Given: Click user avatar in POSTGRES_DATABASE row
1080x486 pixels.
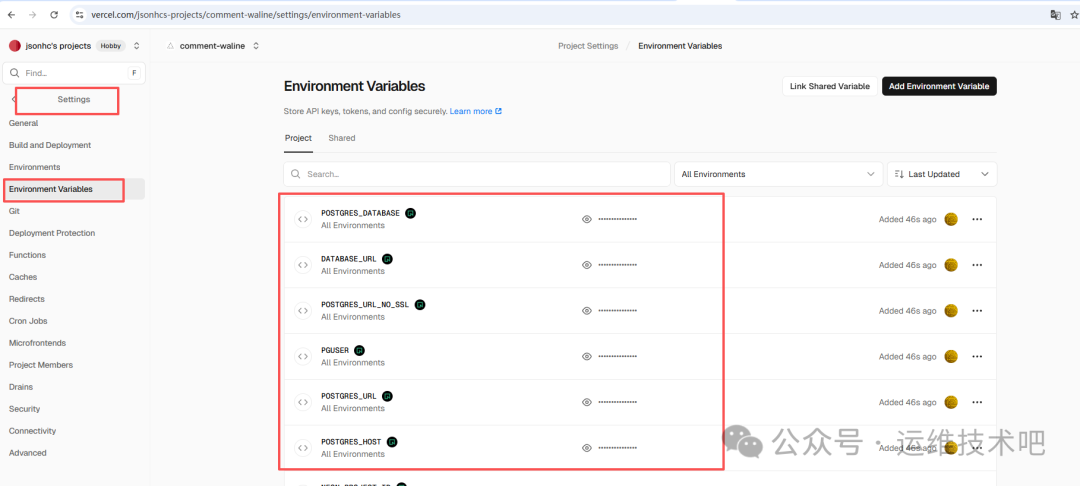Looking at the screenshot, I should coord(951,220).
